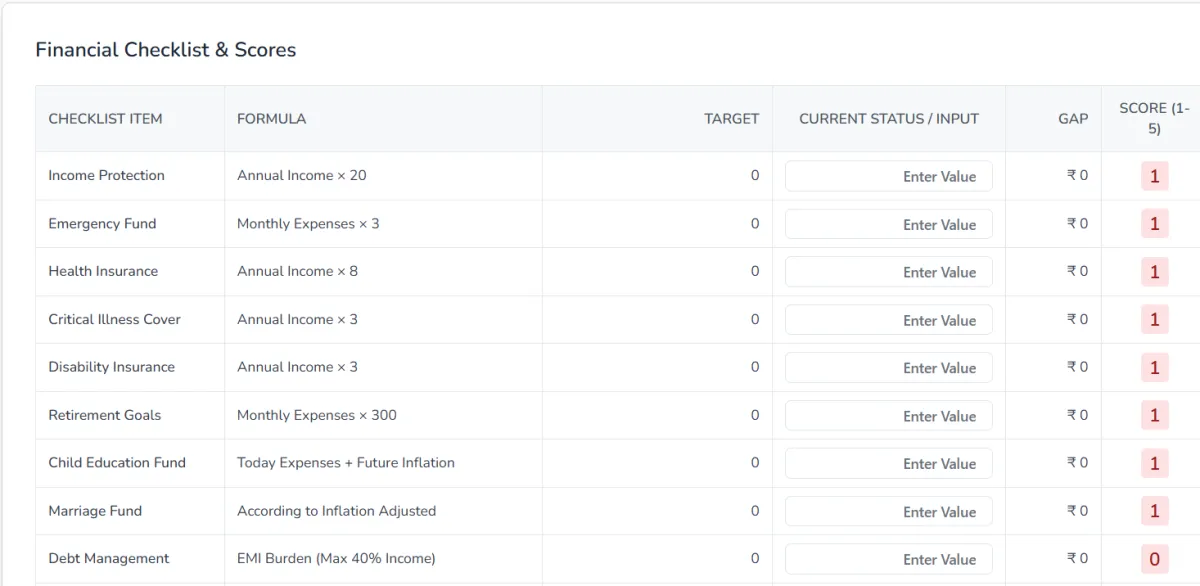Click the Current Status / Input header
This screenshot has height=586, width=1200.
coord(888,119)
